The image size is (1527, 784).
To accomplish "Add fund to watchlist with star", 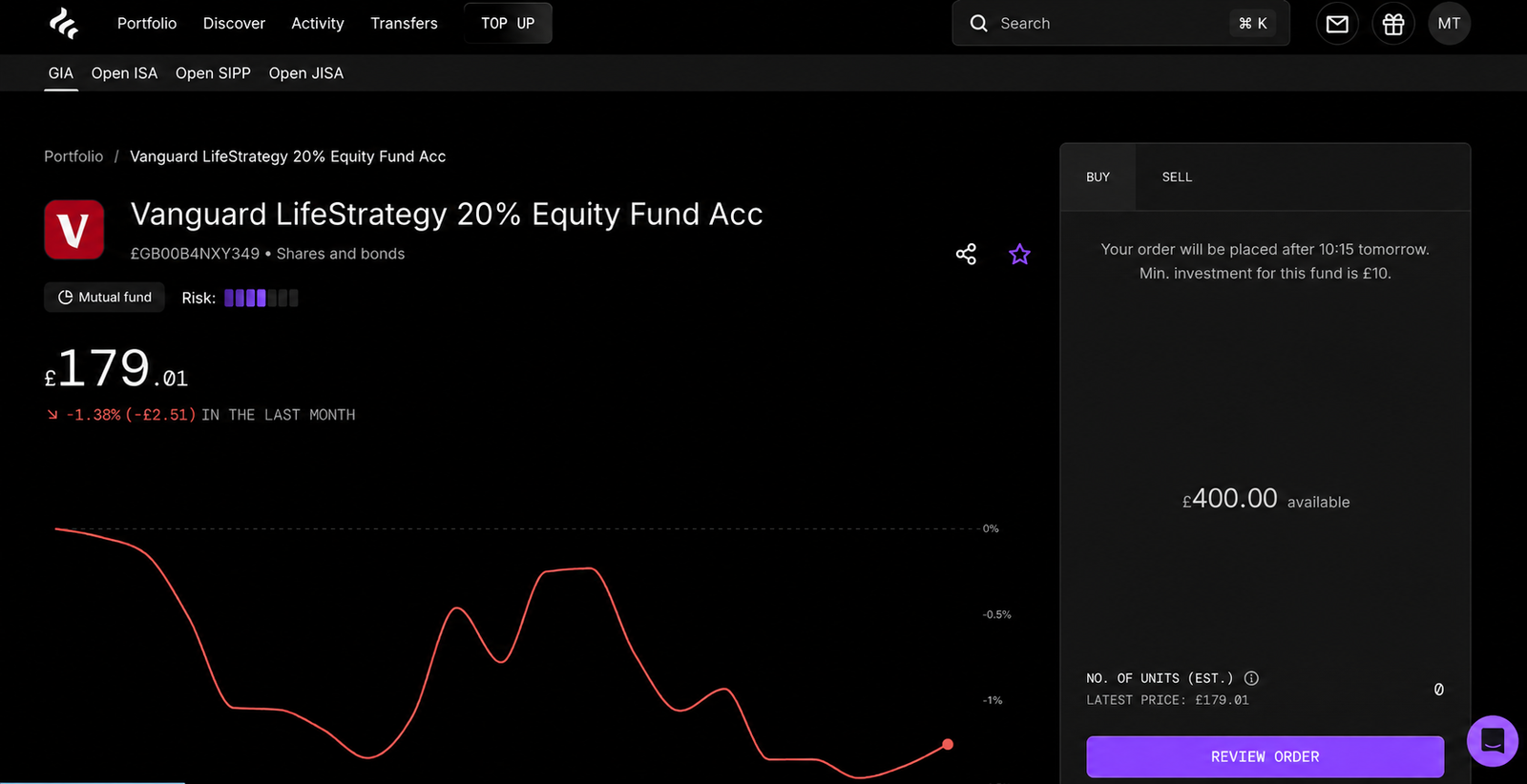I will coord(1019,254).
